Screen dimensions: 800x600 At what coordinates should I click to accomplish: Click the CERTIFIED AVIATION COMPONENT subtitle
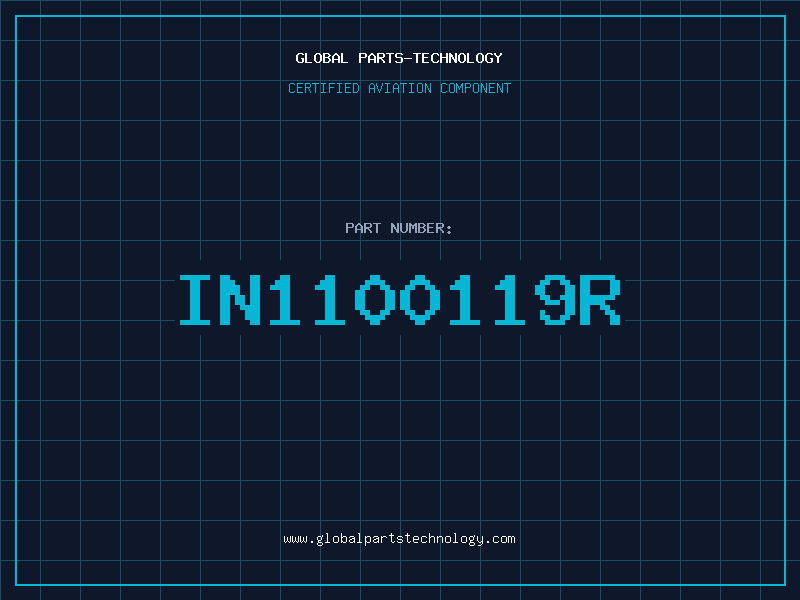[x=399, y=88]
